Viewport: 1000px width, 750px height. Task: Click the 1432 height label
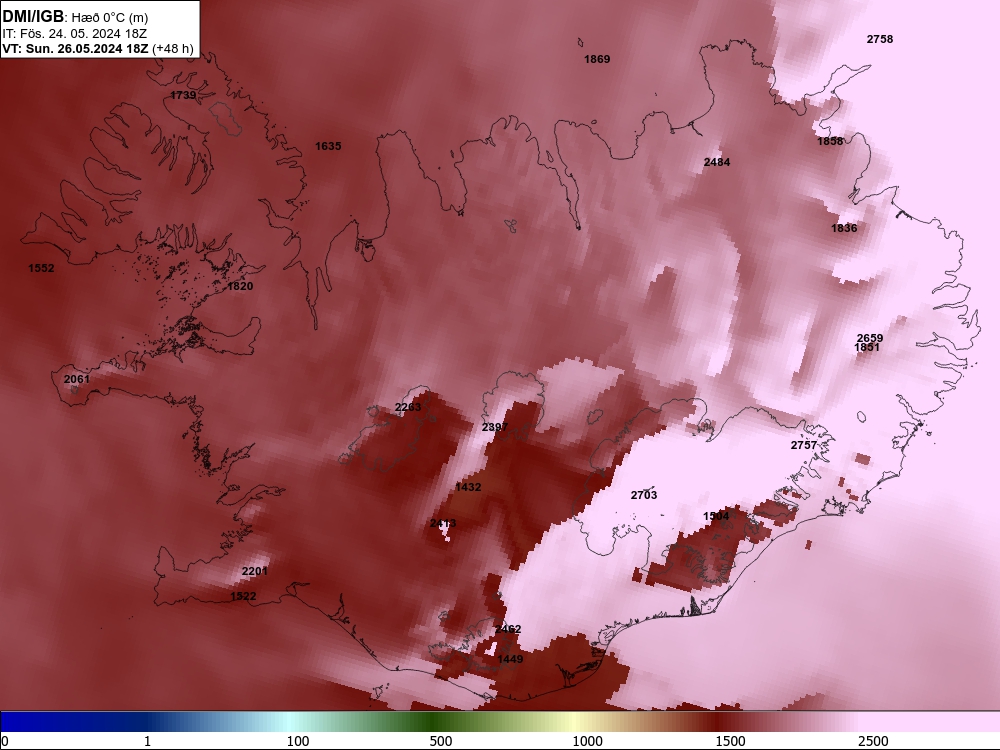point(468,487)
